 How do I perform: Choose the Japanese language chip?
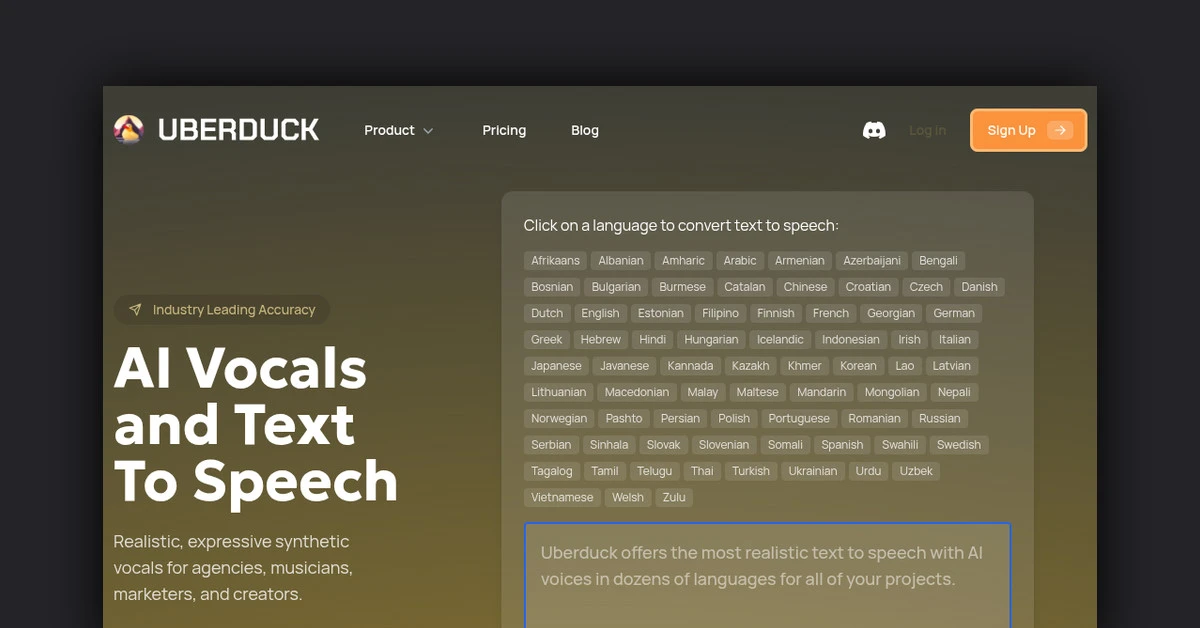556,366
